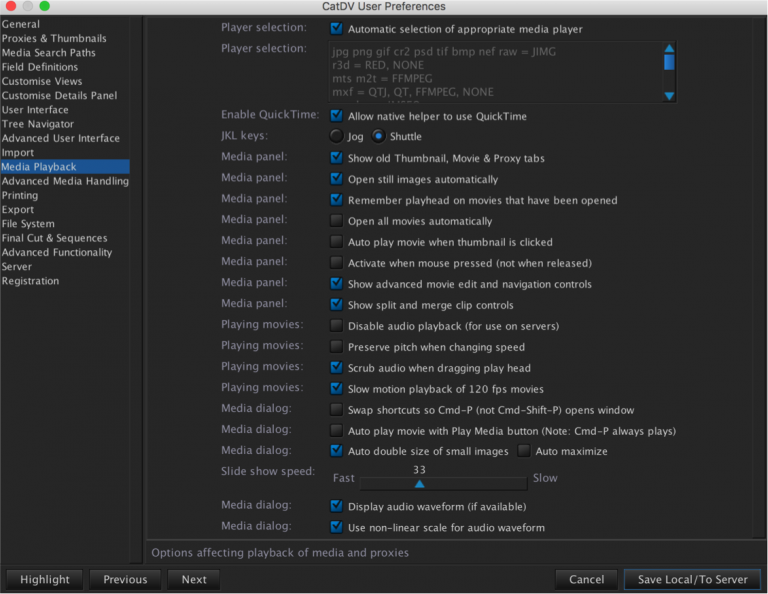Click the scroll down arrow in player selection list
This screenshot has width=768, height=594.
669,95
